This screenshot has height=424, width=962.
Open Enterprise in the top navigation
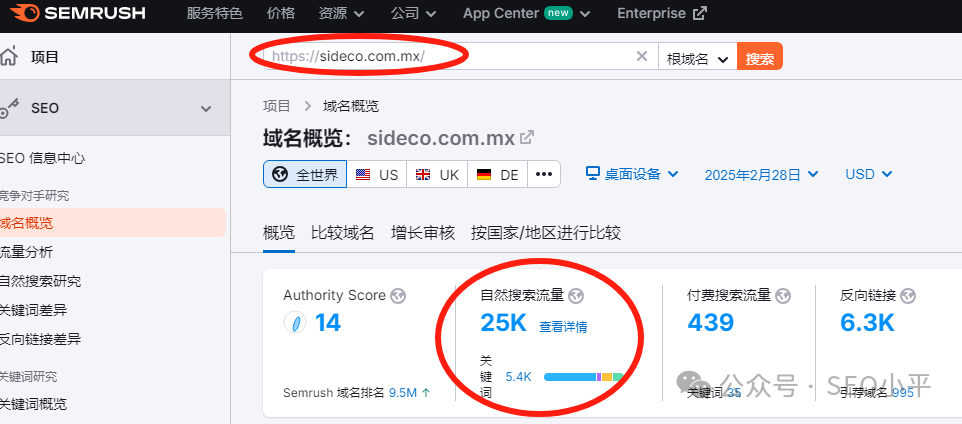point(652,13)
